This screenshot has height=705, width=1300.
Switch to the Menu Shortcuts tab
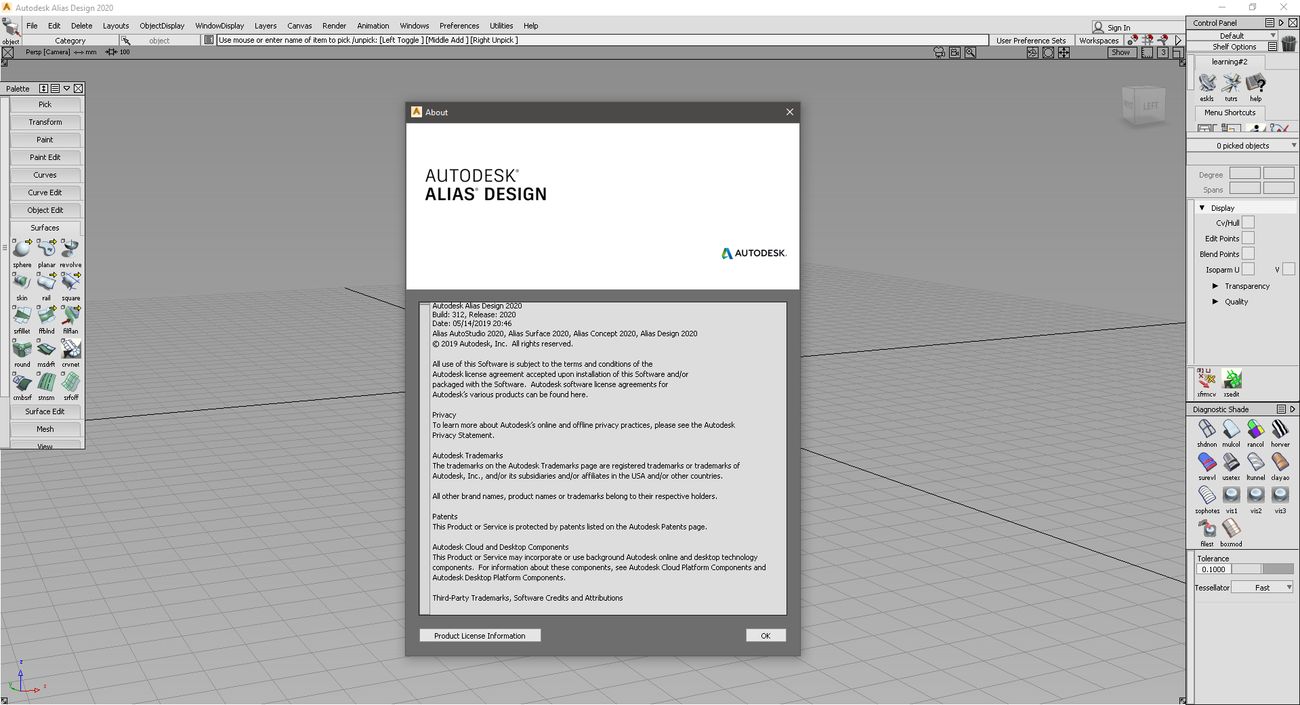pyautogui.click(x=1229, y=112)
